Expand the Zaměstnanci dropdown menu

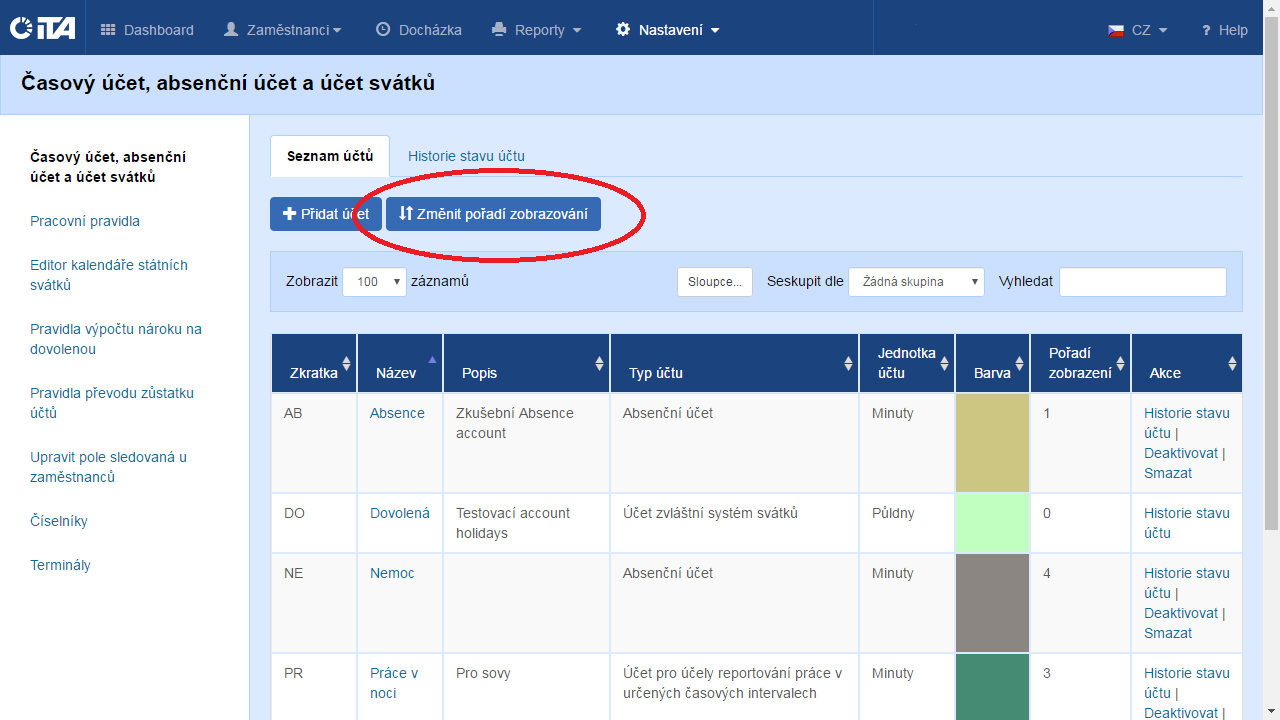(x=282, y=30)
